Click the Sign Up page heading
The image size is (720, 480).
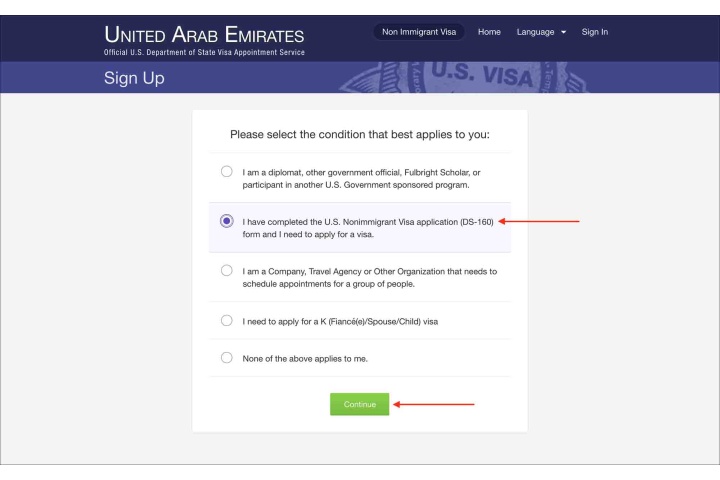[135, 78]
